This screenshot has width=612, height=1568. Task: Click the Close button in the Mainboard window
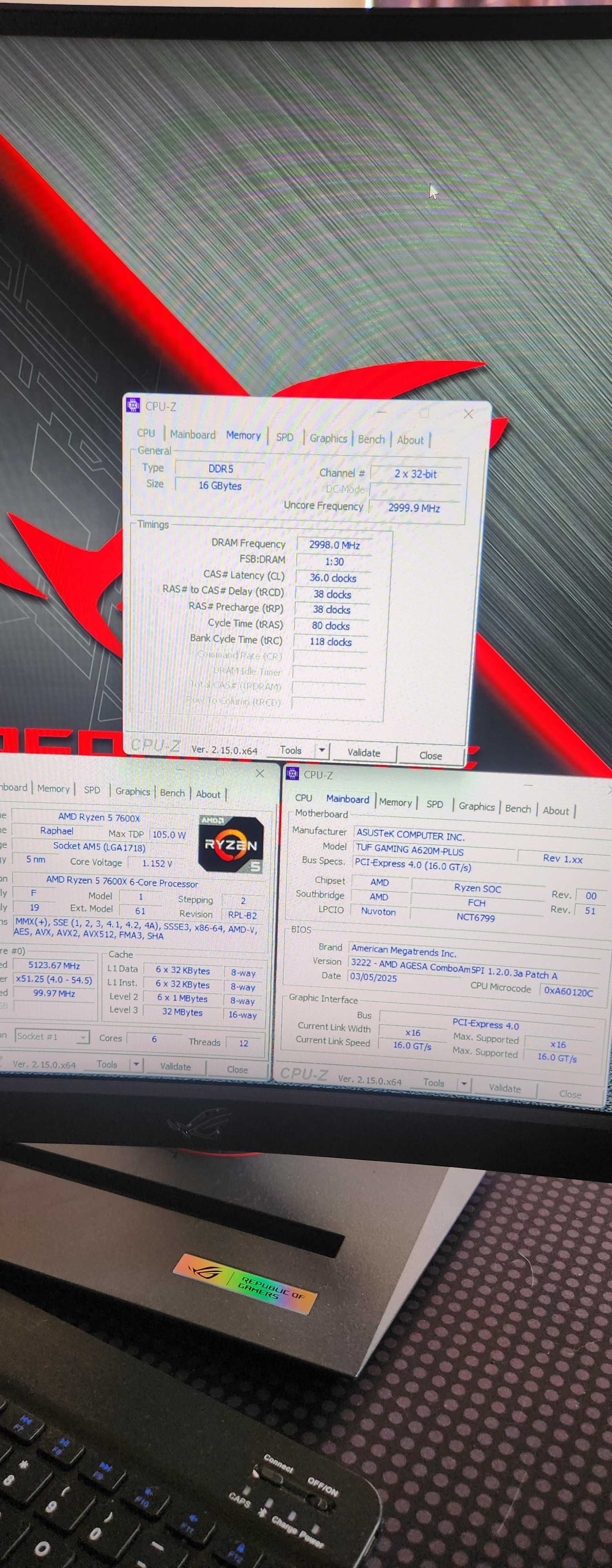pos(570,1094)
